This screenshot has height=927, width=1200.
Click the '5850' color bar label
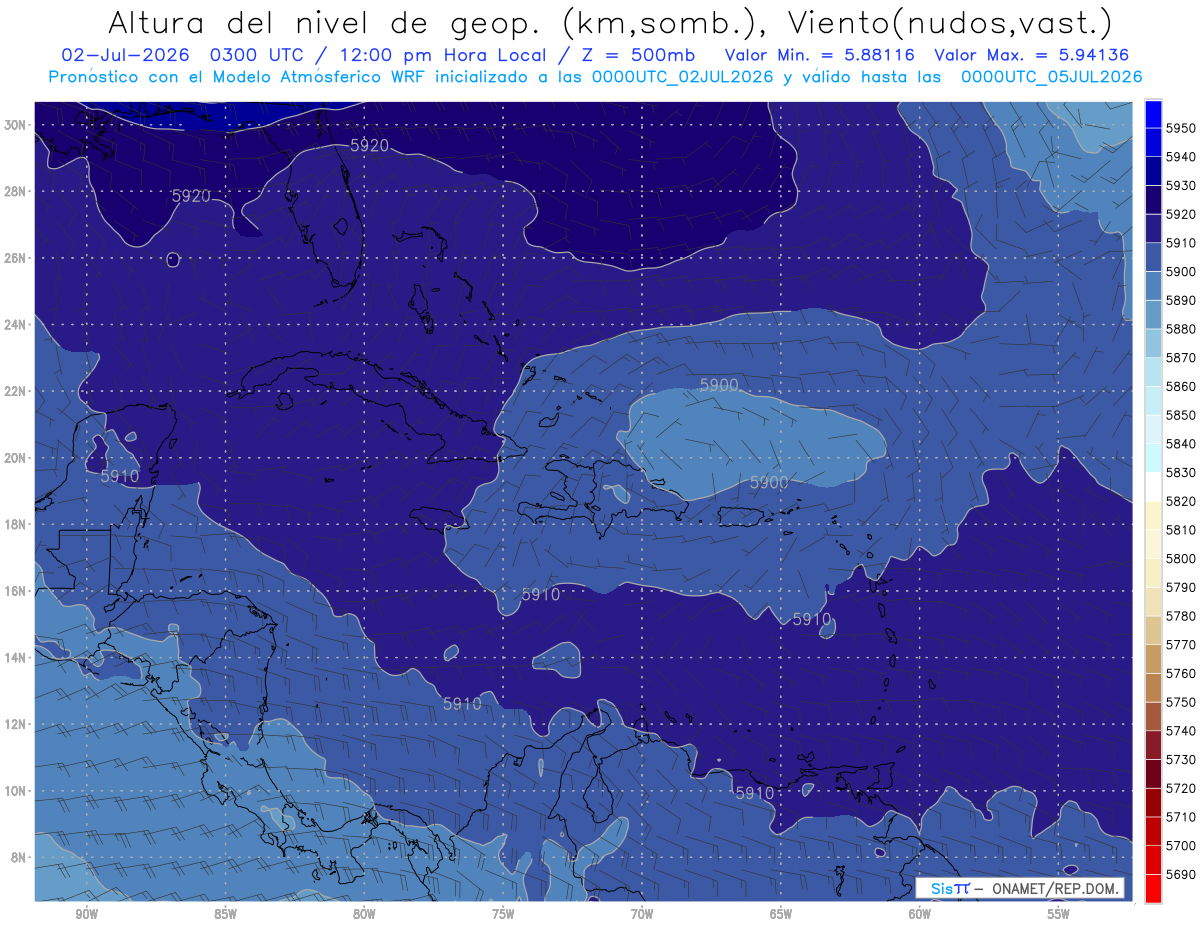pos(1181,415)
